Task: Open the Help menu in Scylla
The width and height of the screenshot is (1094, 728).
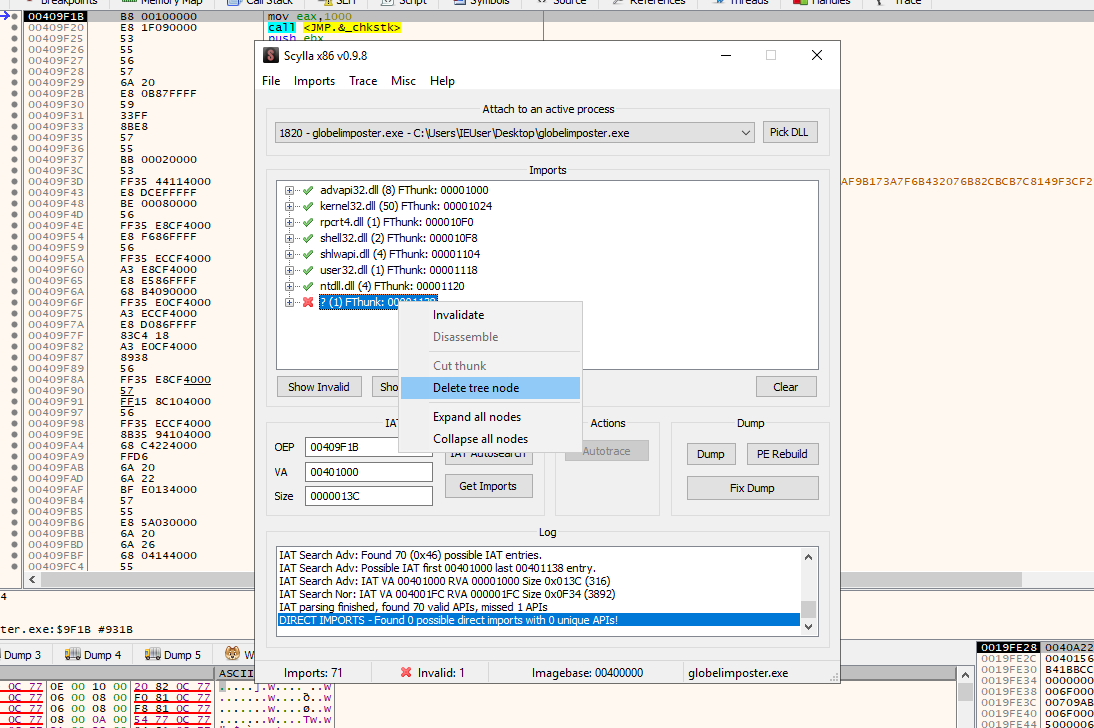Action: pyautogui.click(x=442, y=81)
